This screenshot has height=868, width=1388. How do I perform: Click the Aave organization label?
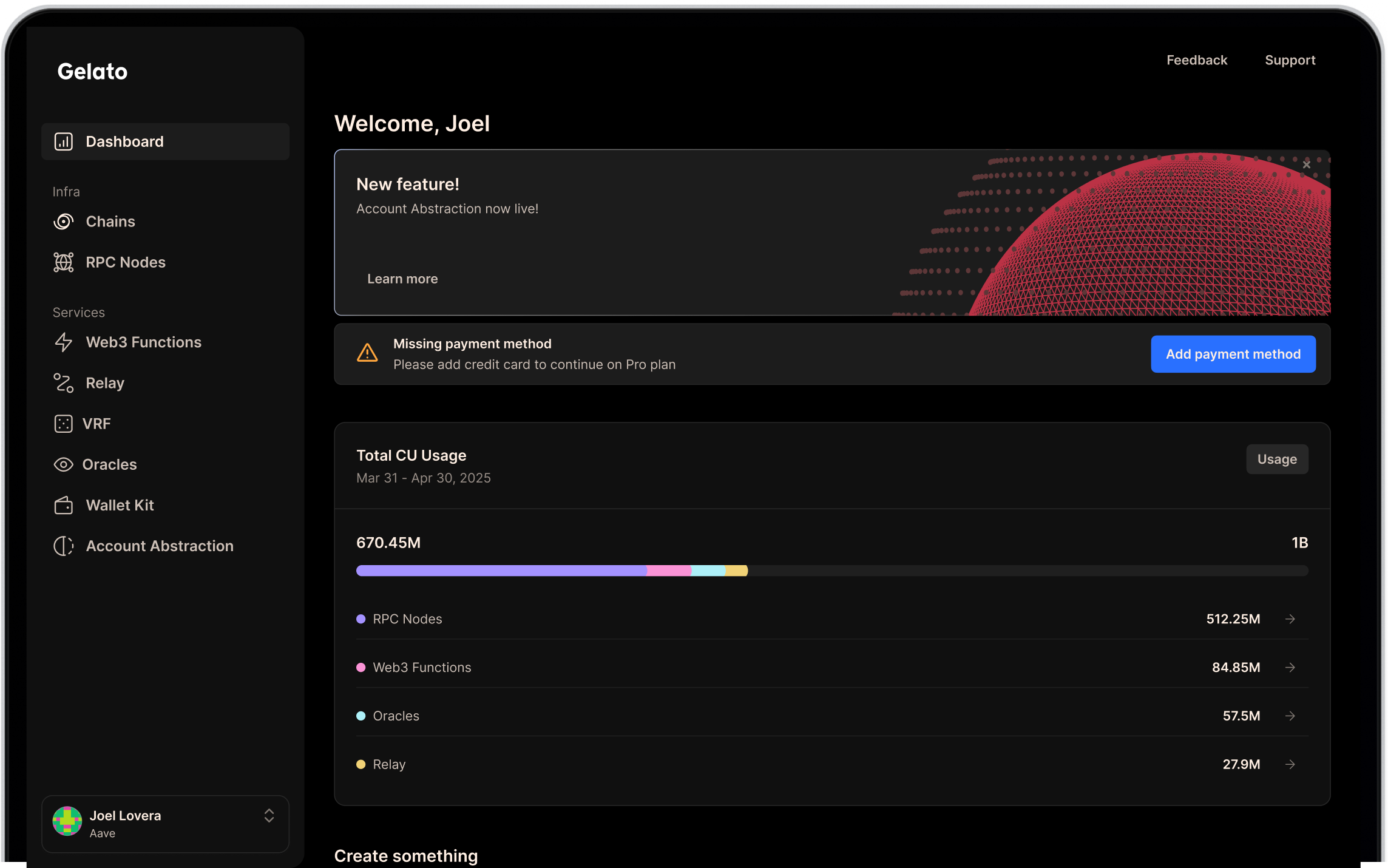103,833
